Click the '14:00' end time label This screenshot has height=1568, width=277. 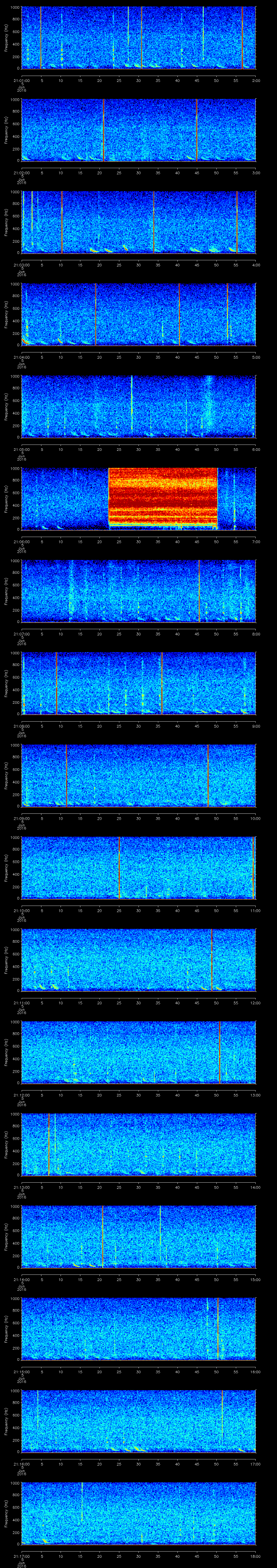[255, 1187]
